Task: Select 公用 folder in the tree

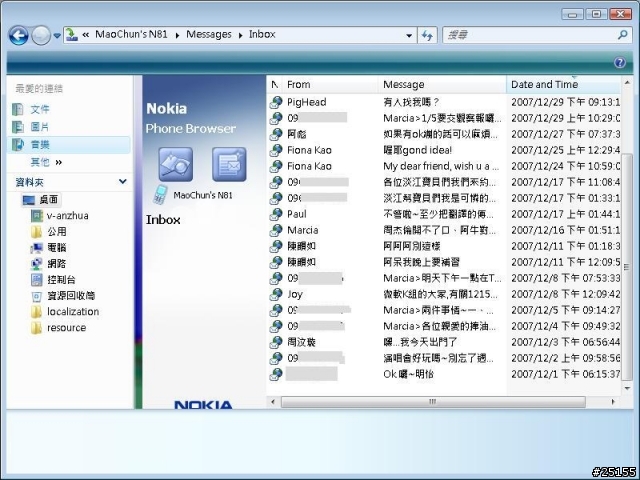Action: [x=57, y=231]
